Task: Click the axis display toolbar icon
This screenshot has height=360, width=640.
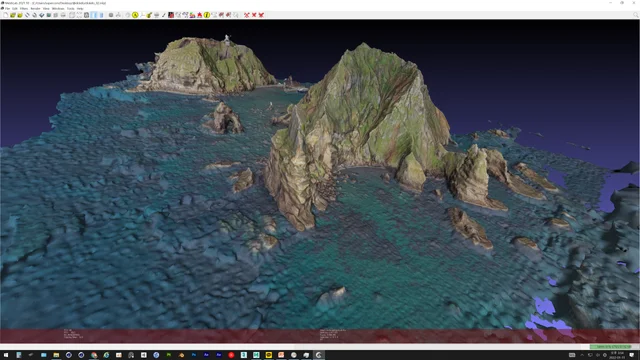Action: (x=118, y=15)
